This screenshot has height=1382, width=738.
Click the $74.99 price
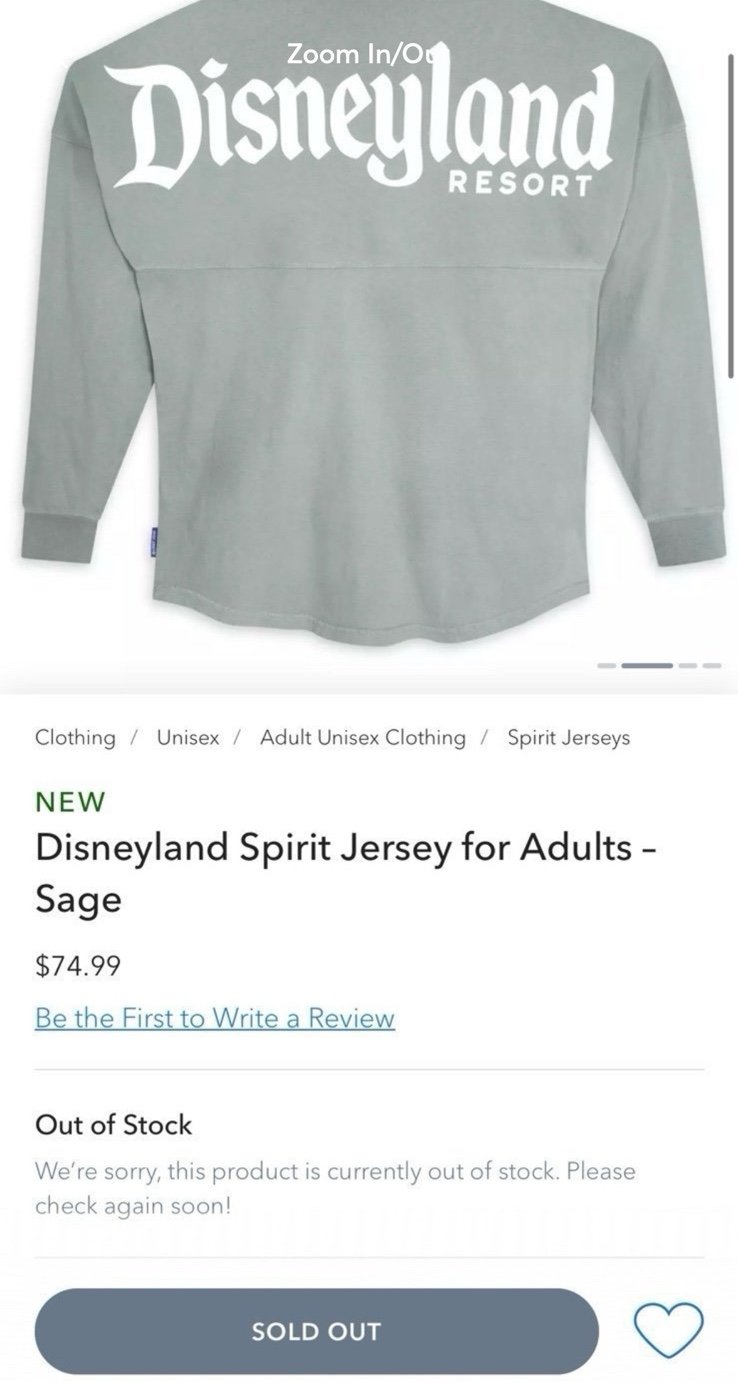[78, 966]
